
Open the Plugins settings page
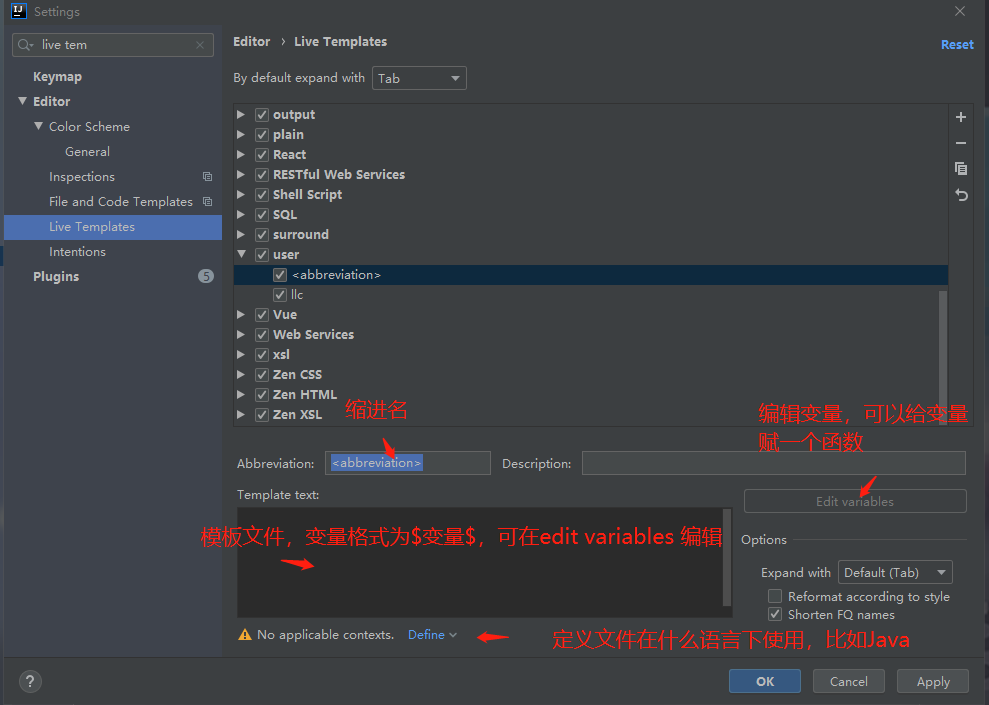tap(56, 276)
